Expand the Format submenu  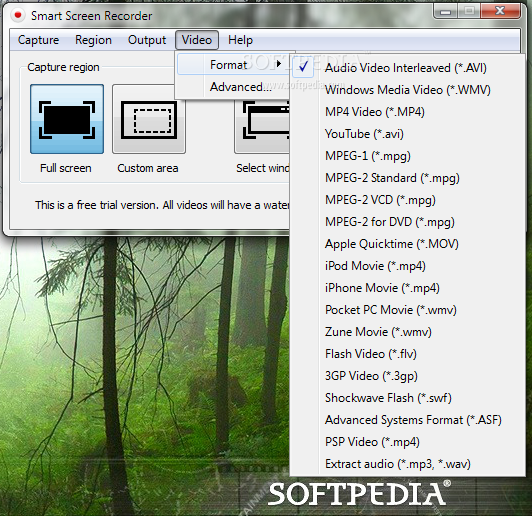tap(234, 64)
